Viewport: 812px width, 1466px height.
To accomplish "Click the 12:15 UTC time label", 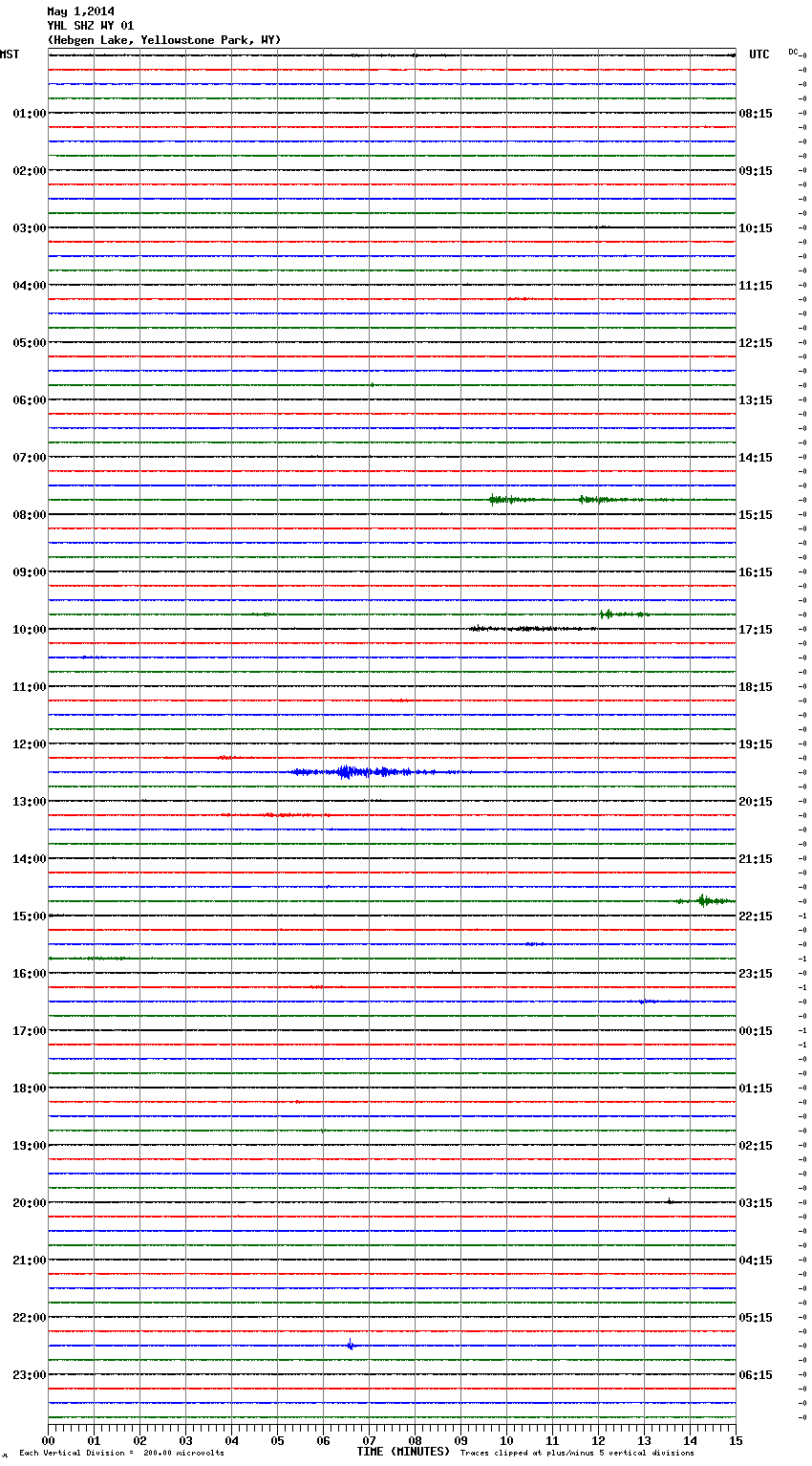I will pos(756,343).
